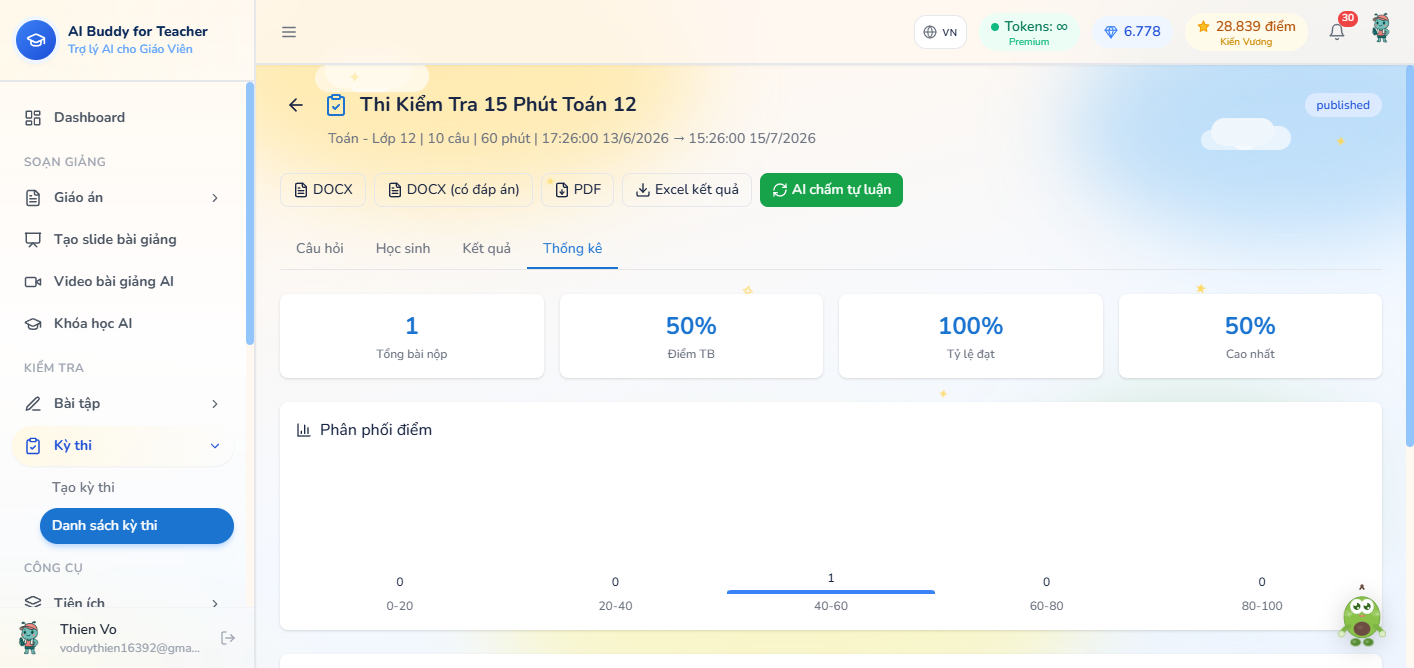Open Tạo kỳ thi submenu item
The height and width of the screenshot is (668, 1414).
click(x=136, y=488)
